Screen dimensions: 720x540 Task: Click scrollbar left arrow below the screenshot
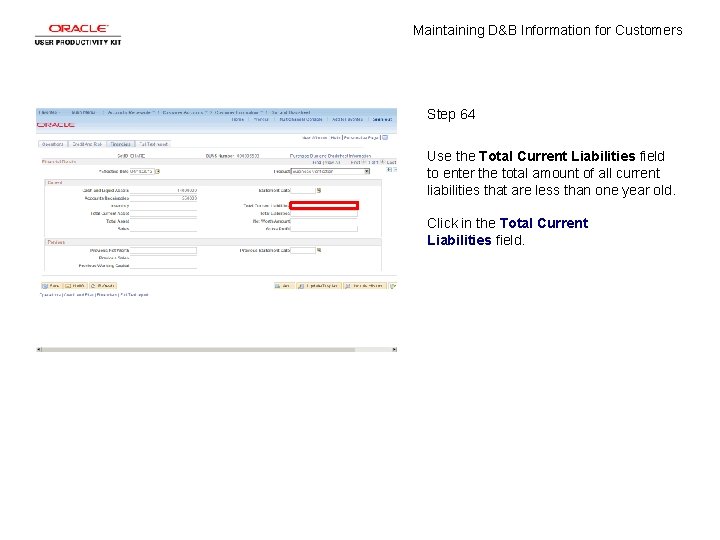pyautogui.click(x=39, y=349)
